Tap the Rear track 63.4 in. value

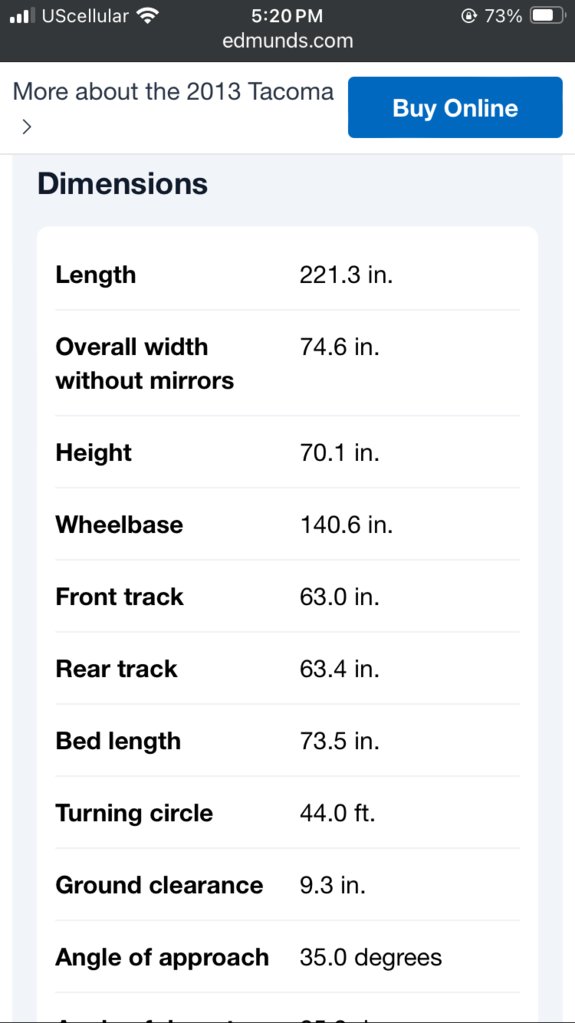tap(339, 669)
